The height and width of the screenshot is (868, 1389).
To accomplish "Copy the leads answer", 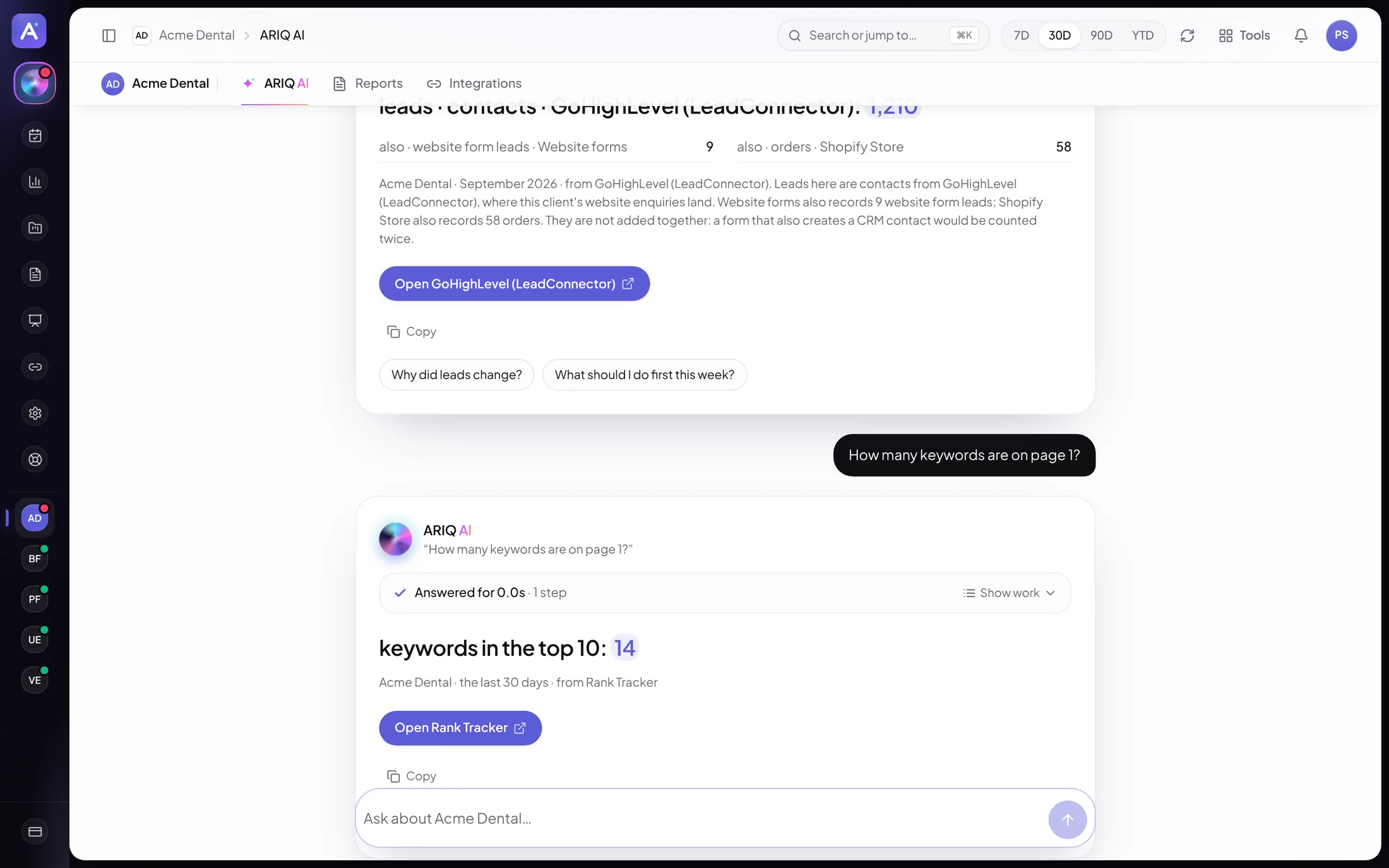I will coord(411,331).
